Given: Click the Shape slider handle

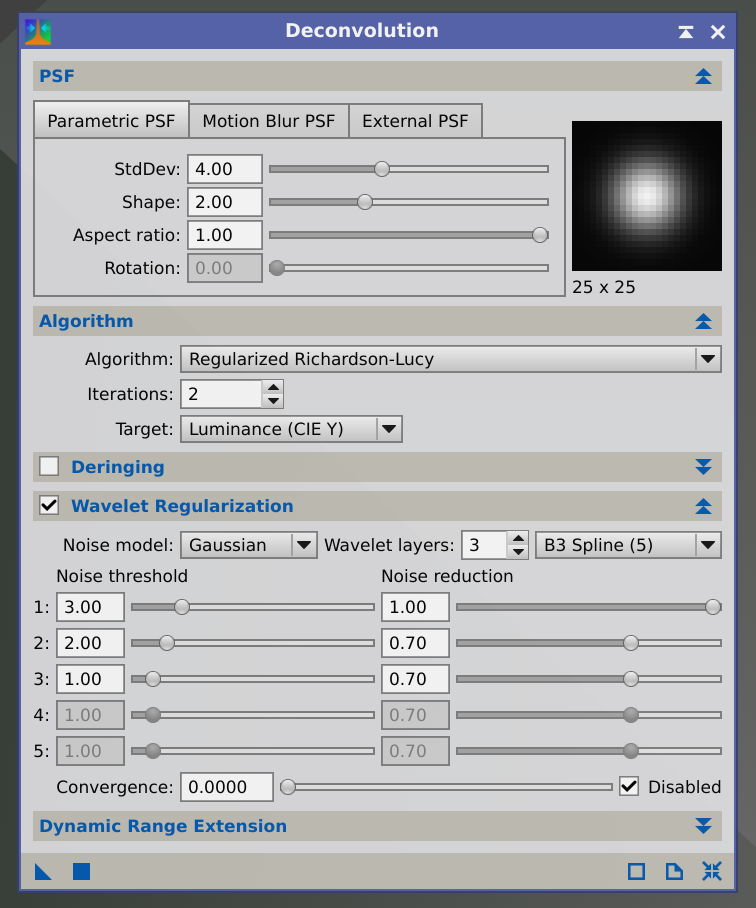Looking at the screenshot, I should pos(365,202).
